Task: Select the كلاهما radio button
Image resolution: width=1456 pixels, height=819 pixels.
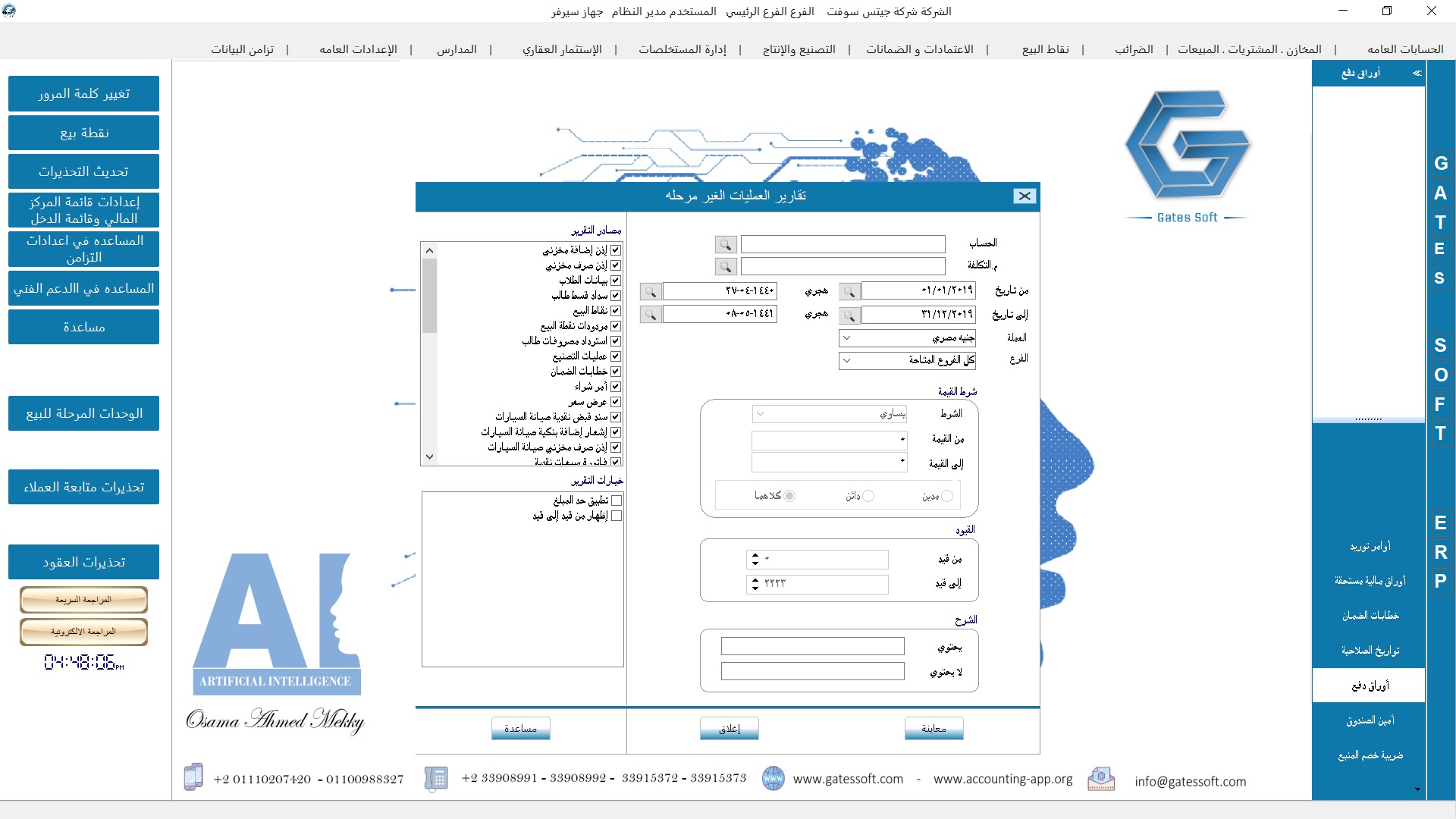Action: pyautogui.click(x=789, y=496)
